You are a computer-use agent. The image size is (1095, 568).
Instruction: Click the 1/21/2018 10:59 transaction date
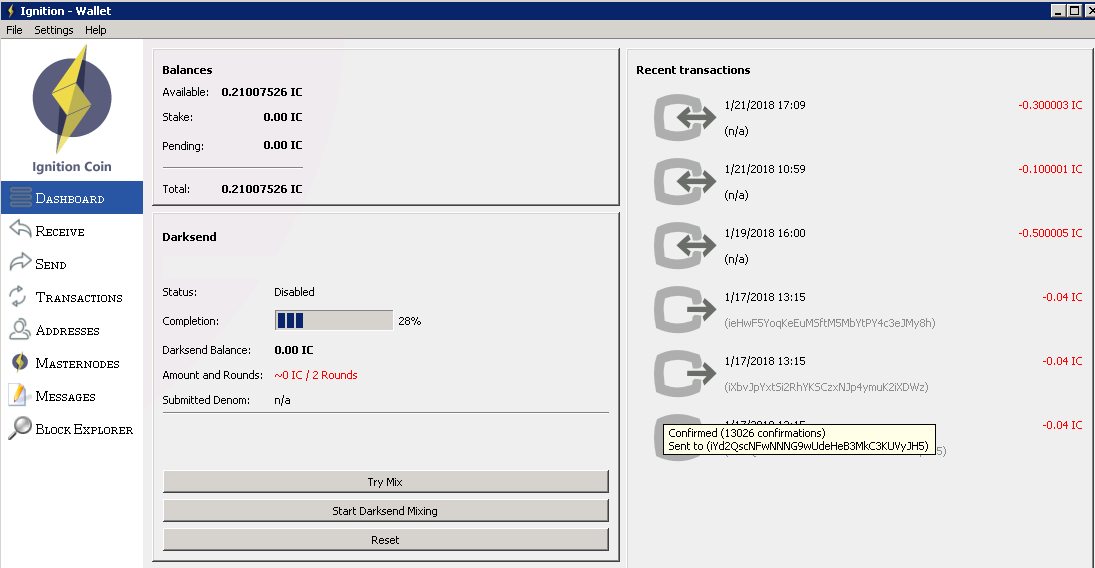coord(765,169)
